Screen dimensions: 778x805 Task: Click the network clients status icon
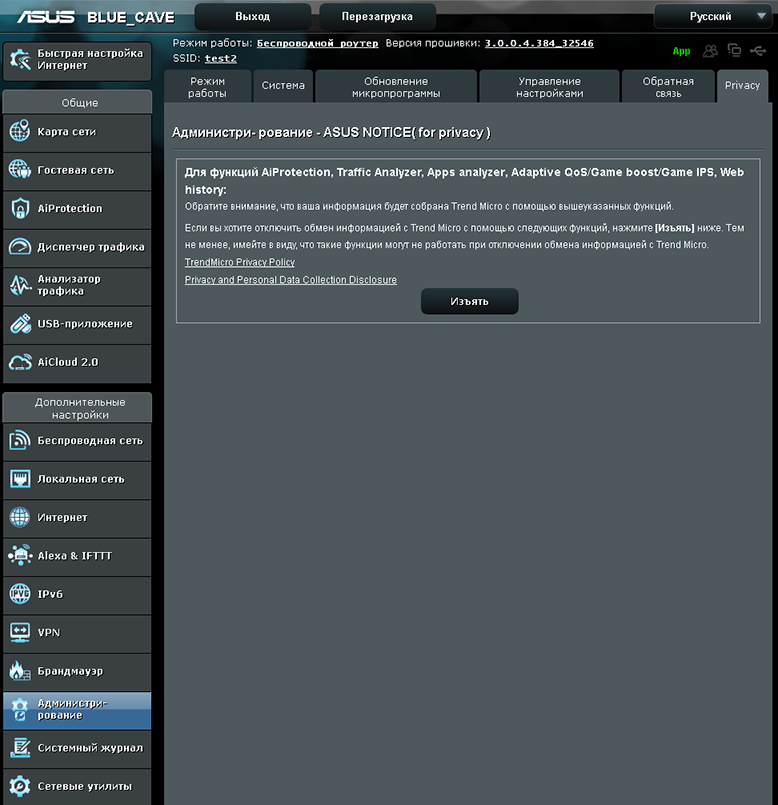click(734, 50)
